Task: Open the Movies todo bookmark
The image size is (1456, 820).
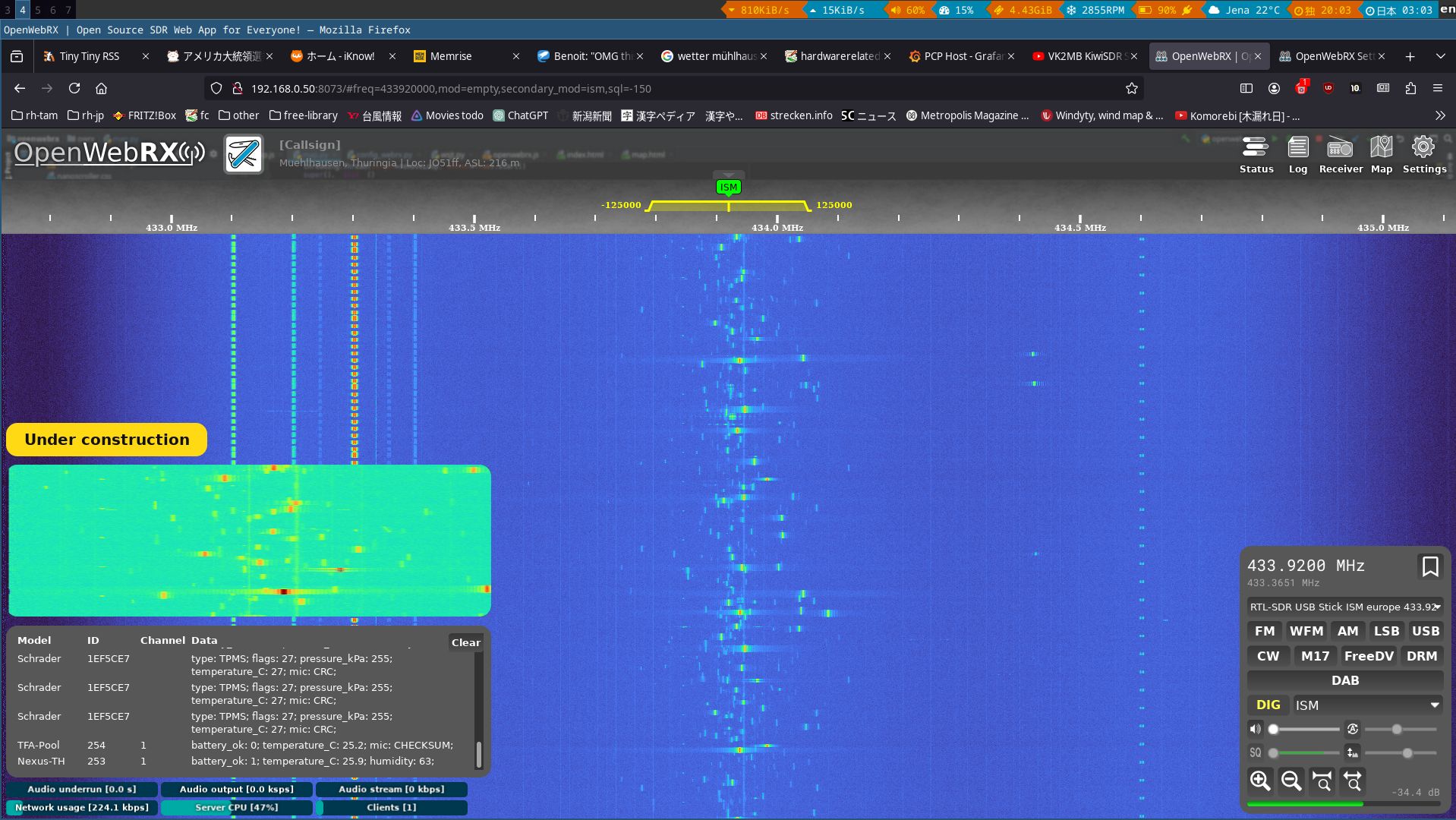Action: click(447, 115)
